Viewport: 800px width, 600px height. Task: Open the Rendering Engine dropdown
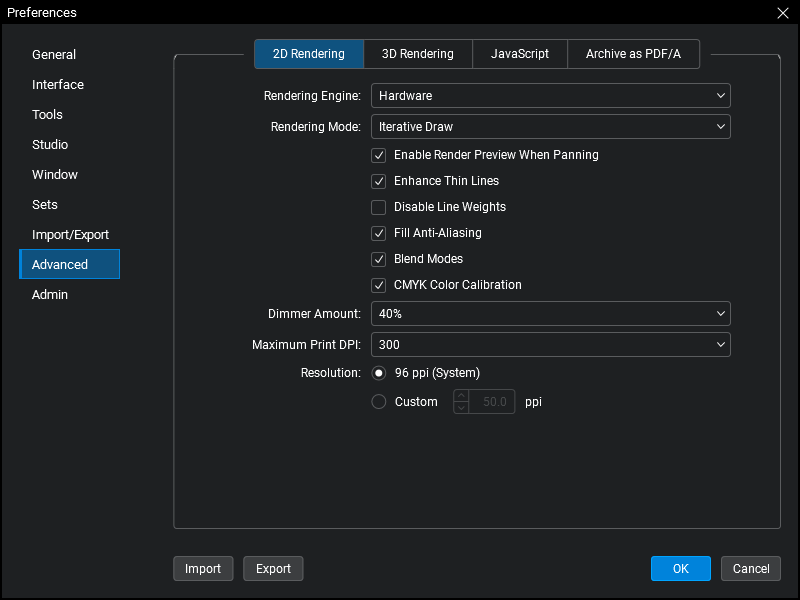click(x=550, y=96)
